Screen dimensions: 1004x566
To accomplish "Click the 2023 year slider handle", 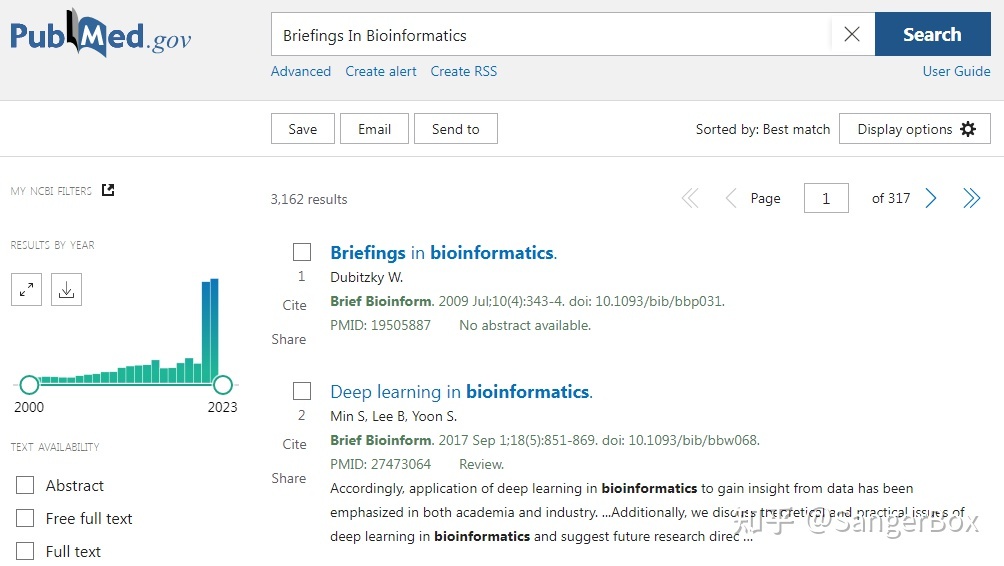I will point(223,385).
